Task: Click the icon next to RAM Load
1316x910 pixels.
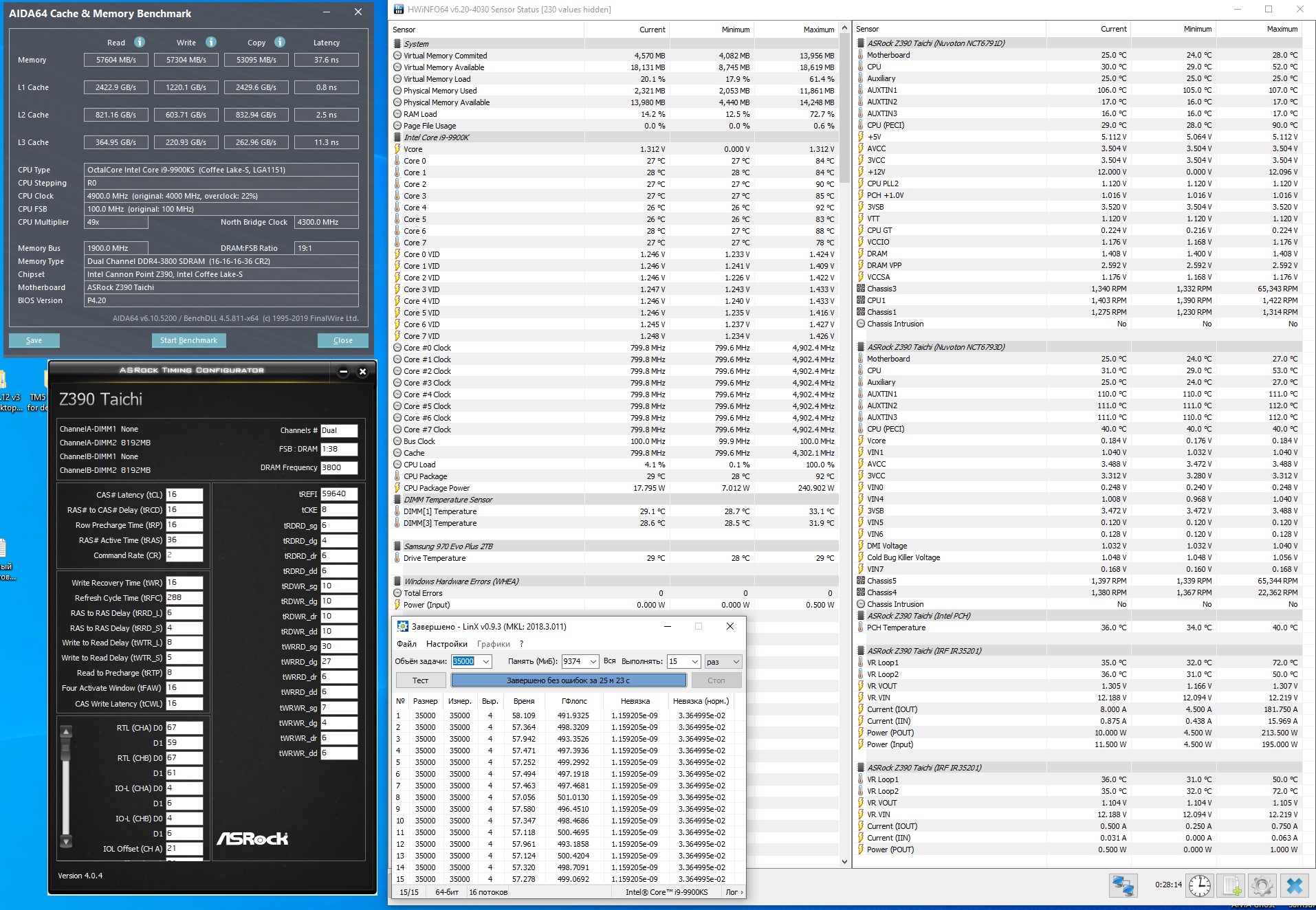Action: click(397, 114)
